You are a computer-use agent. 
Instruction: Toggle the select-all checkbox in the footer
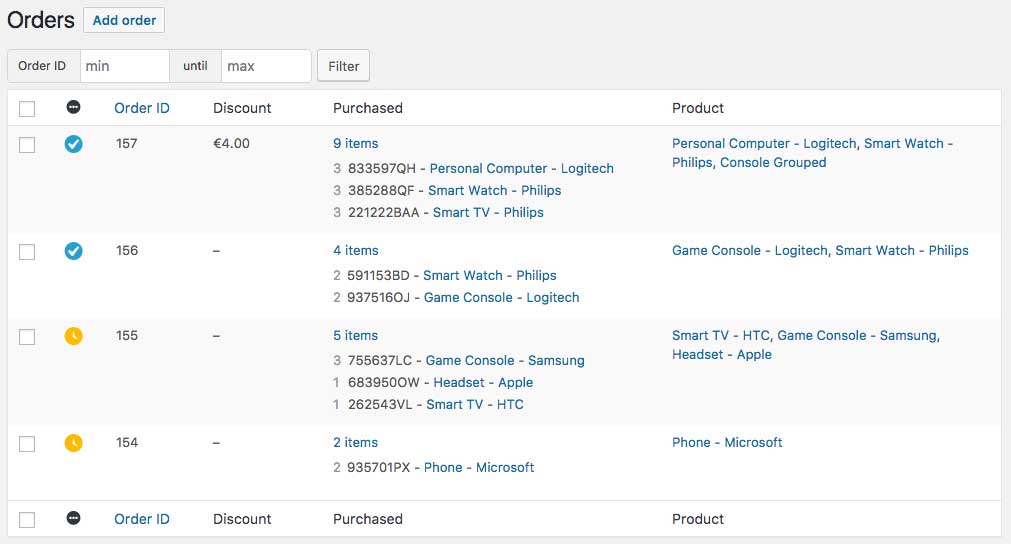(x=27, y=520)
